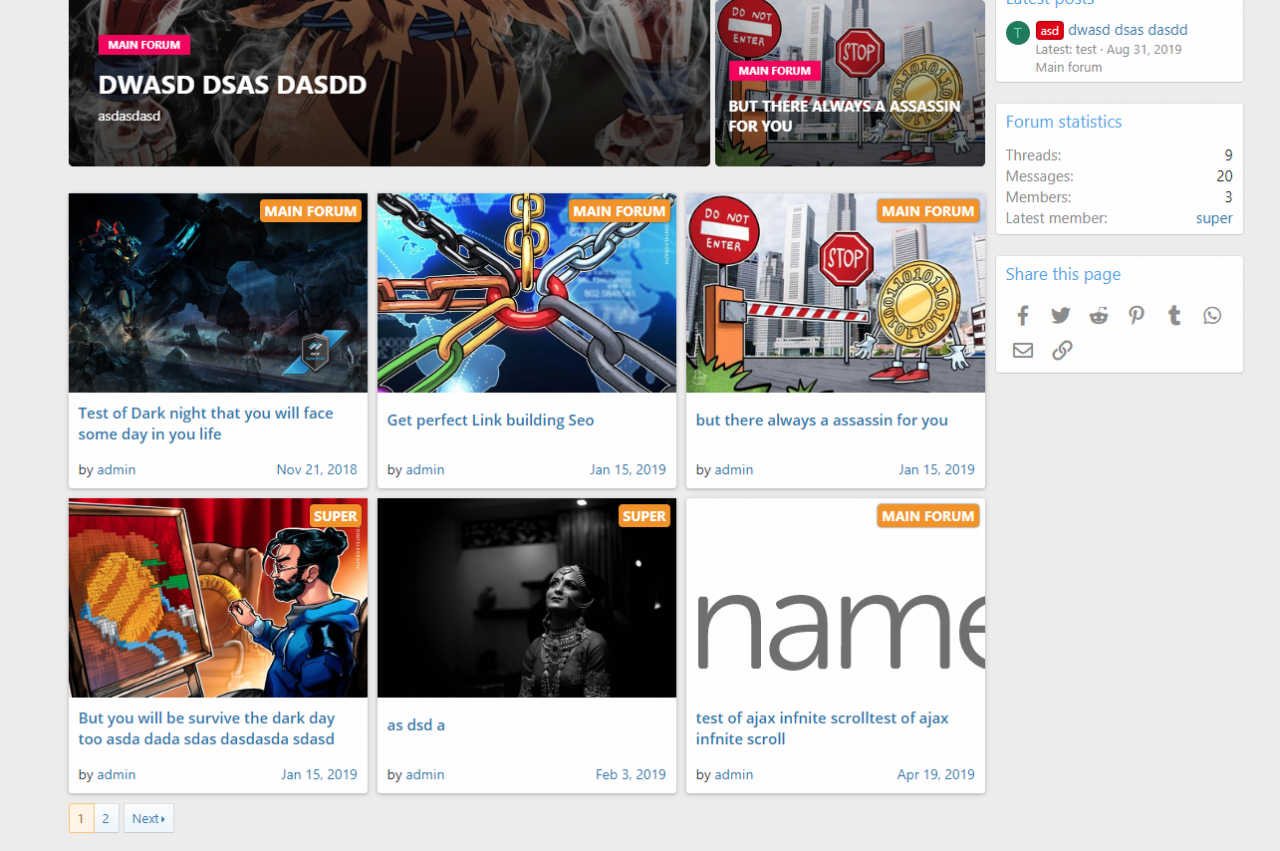Screen dimensions: 1280x851
Task: Share this page on Pinterest
Action: (1137, 316)
